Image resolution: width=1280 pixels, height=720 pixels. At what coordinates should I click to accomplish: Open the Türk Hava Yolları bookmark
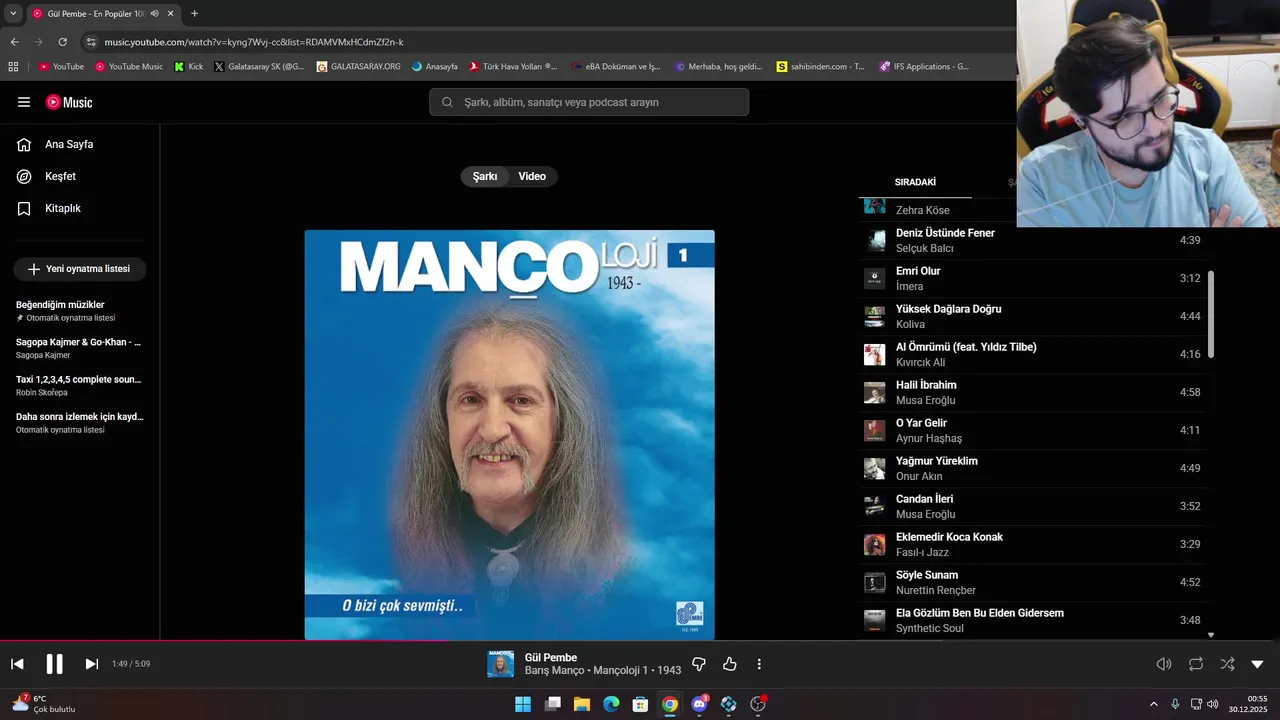[x=512, y=67]
